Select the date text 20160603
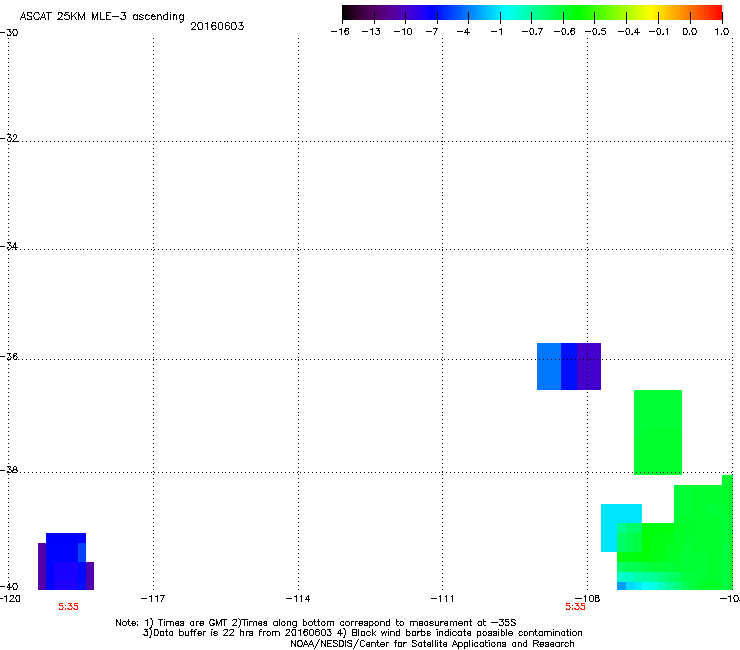The image size is (740, 650). [x=217, y=26]
